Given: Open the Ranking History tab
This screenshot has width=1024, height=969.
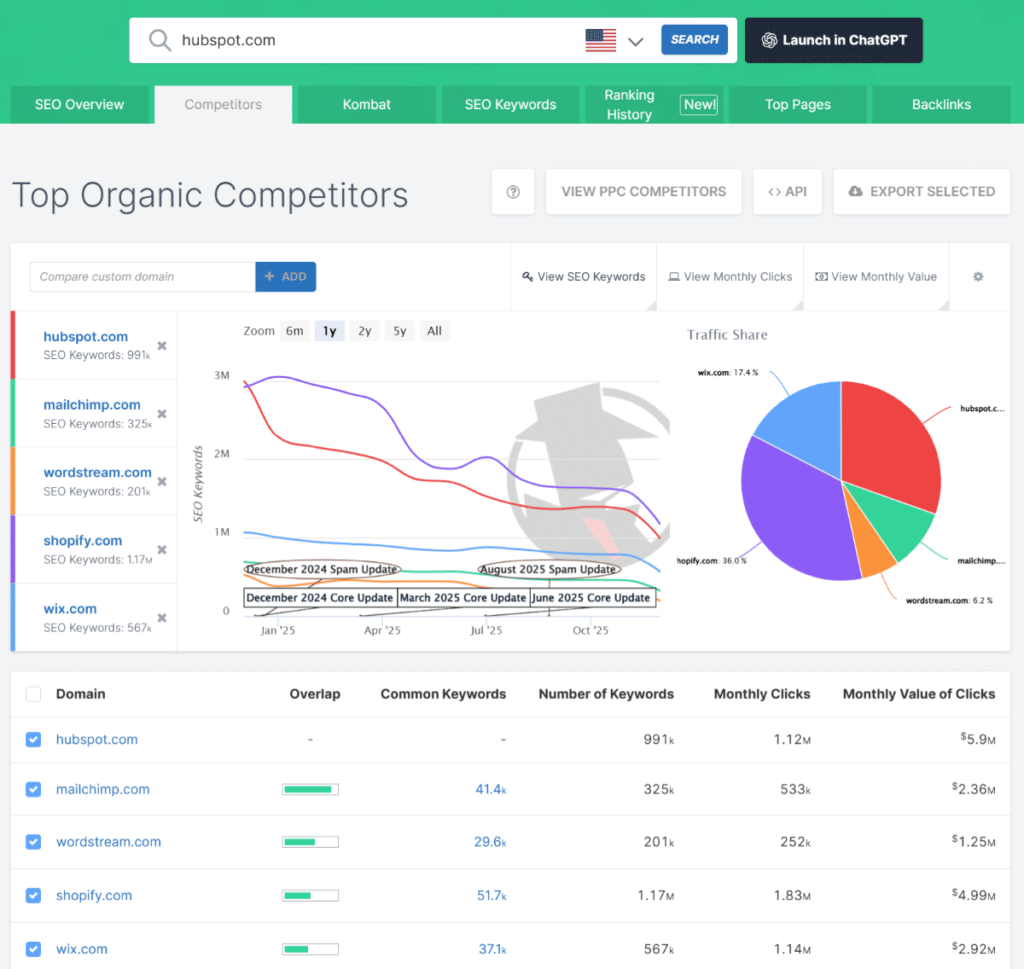Looking at the screenshot, I should 629,104.
